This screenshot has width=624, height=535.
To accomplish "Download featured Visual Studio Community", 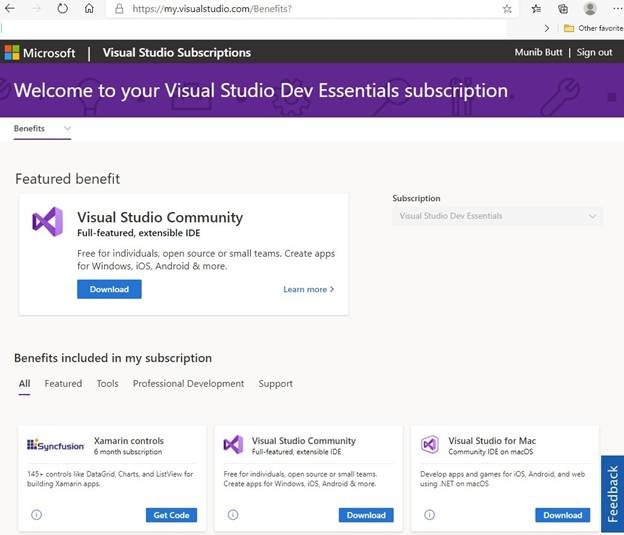I will tap(109, 289).
